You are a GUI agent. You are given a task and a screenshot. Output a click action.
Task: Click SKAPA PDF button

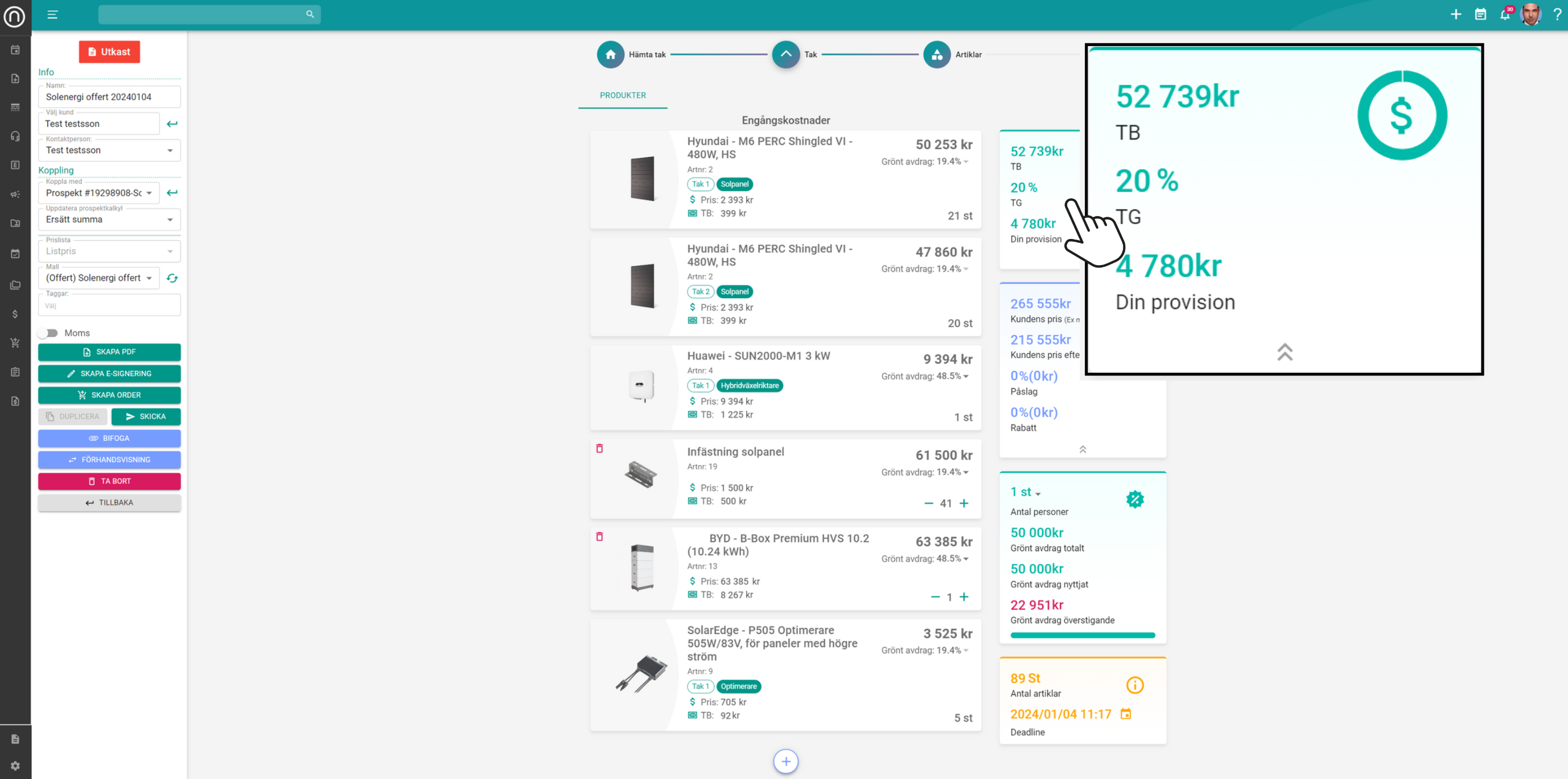click(110, 352)
